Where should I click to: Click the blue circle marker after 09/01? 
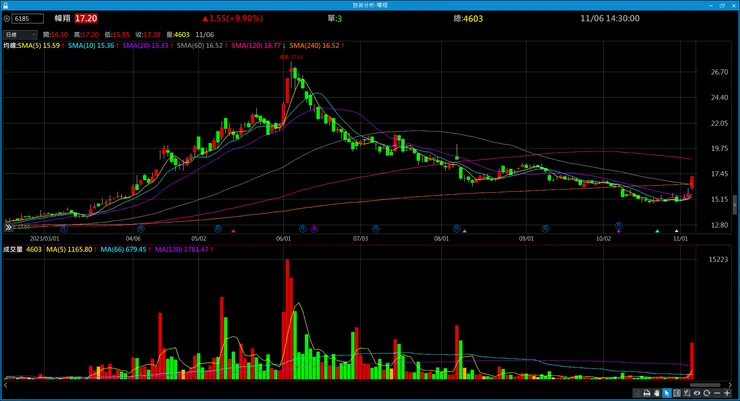[x=545, y=229]
